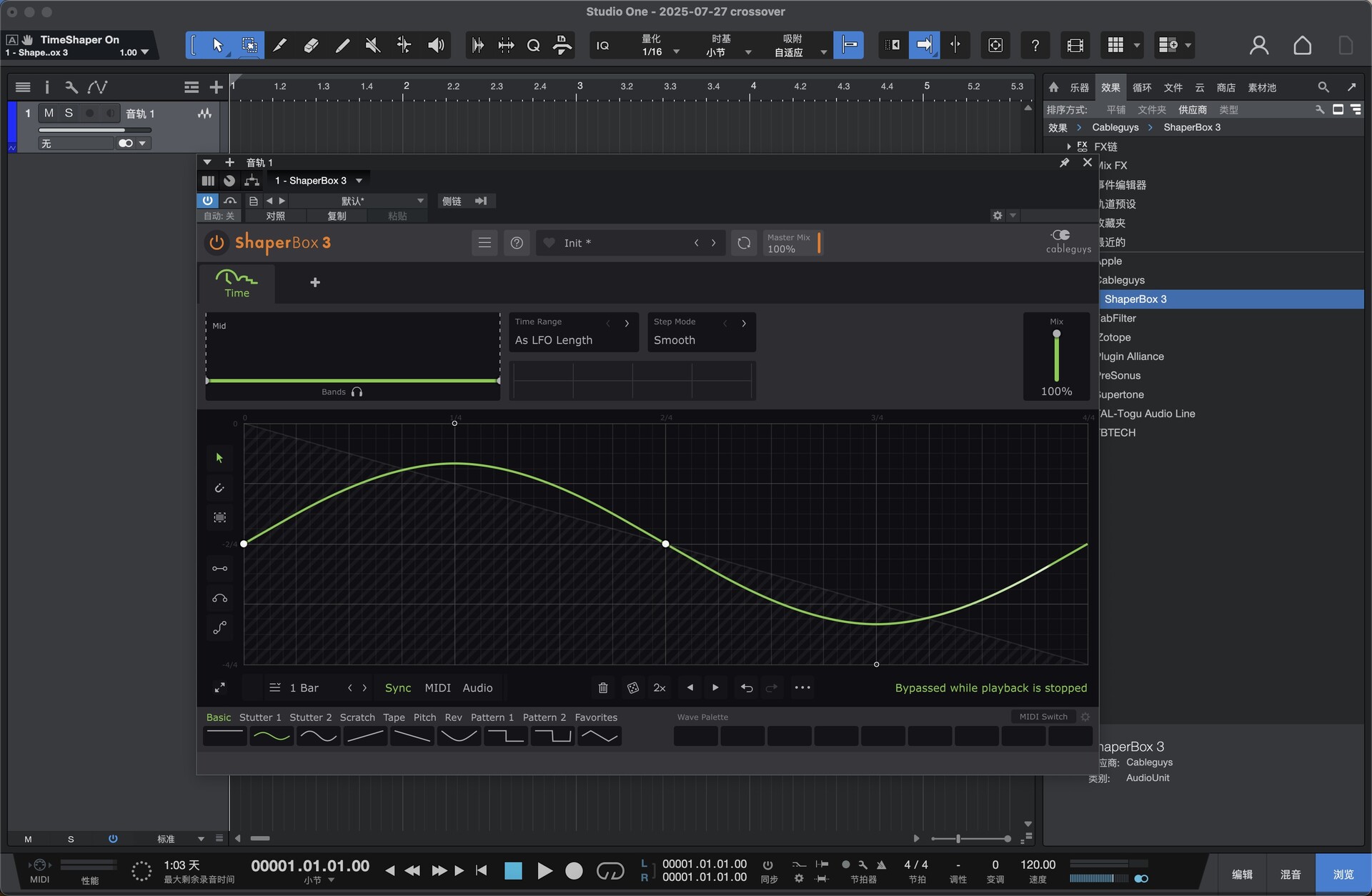Viewport: 1372px width, 896px height.
Task: Select the S-curve shape tool
Action: (219, 628)
